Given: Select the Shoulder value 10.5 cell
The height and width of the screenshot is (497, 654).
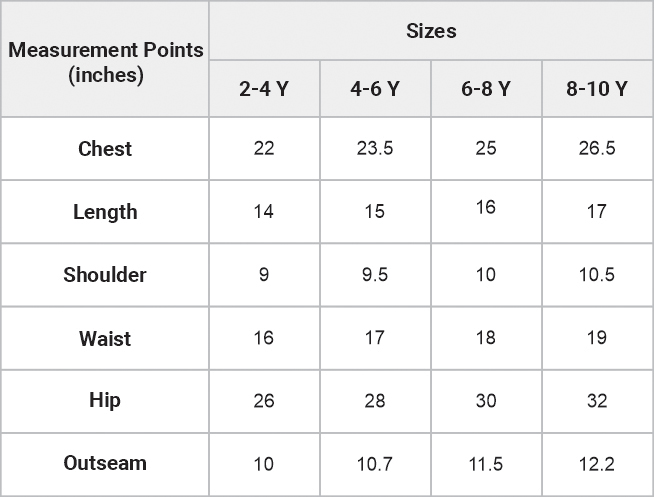Looking at the screenshot, I should point(597,275).
